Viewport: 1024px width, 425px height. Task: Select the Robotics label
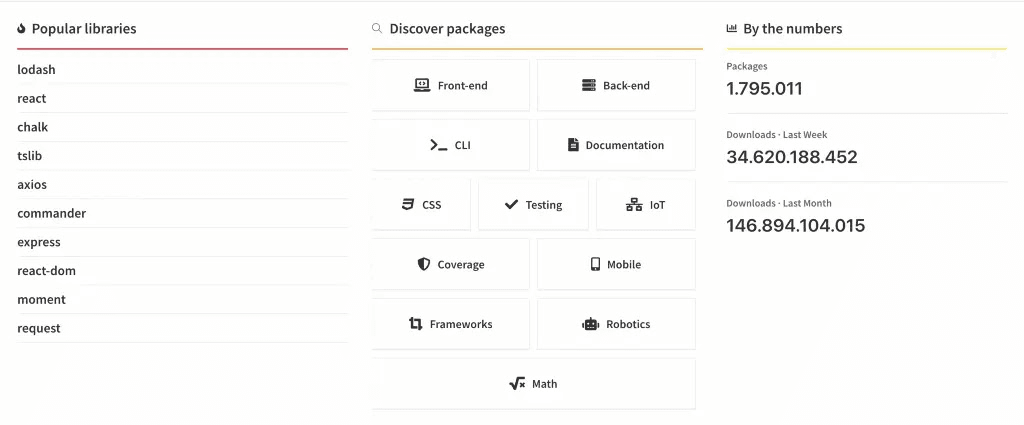[628, 324]
